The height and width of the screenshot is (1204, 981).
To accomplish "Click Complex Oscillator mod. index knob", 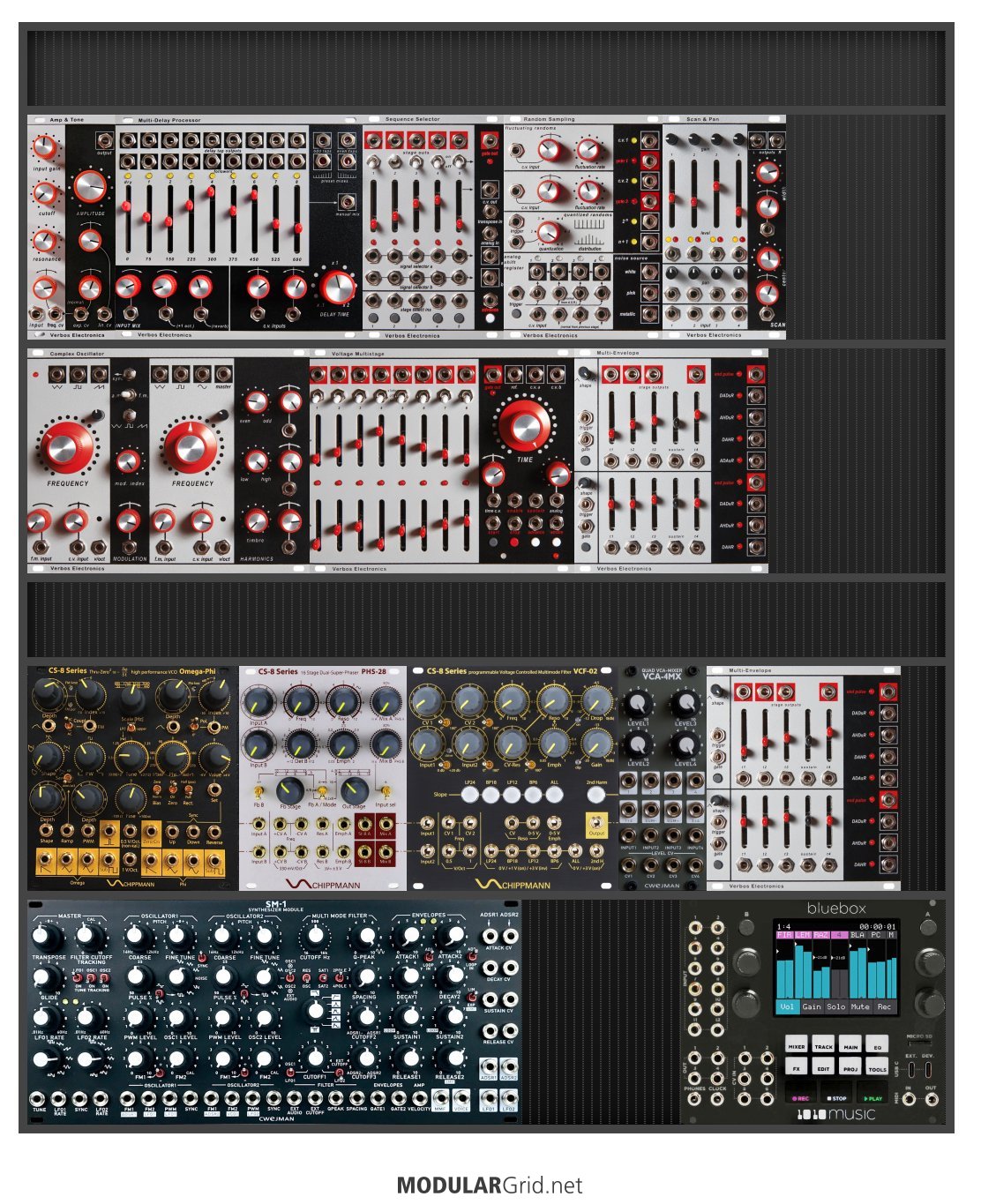I will (128, 460).
